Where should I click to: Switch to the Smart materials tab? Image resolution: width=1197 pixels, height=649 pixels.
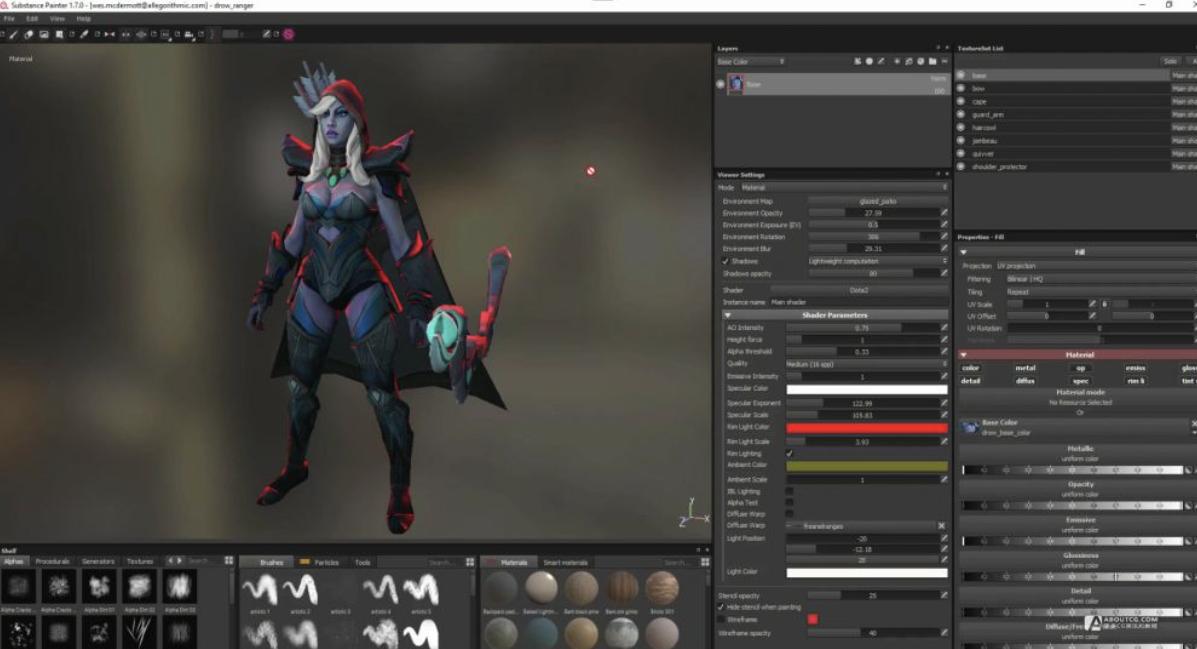point(564,562)
